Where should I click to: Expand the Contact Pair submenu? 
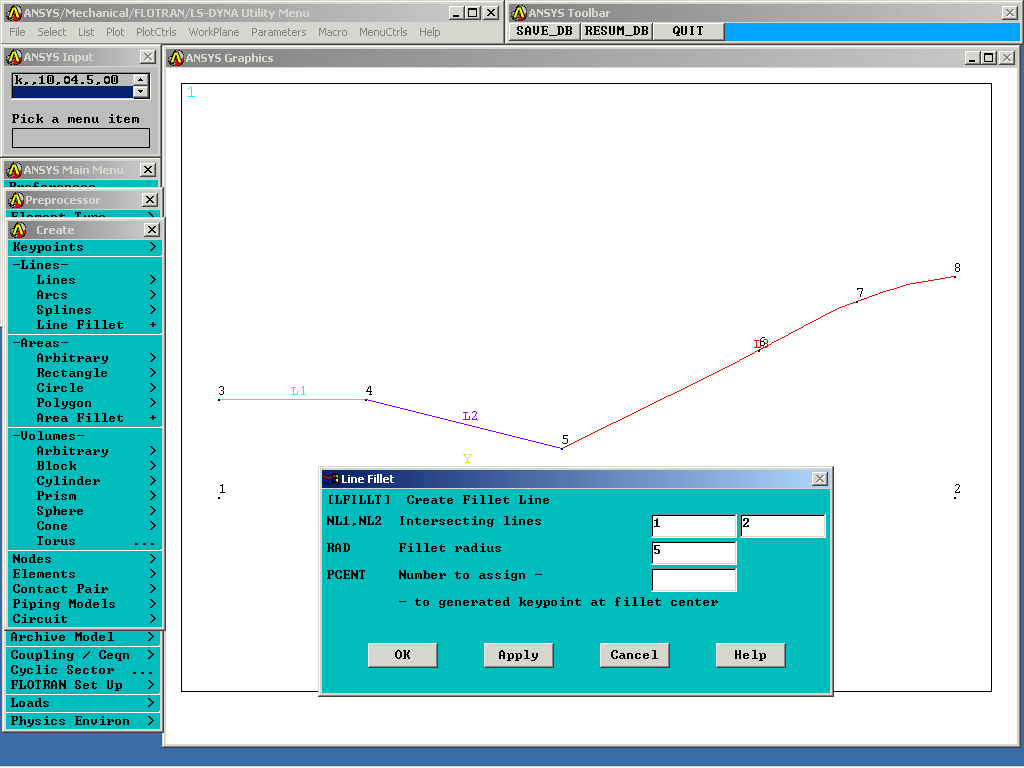(x=84, y=590)
